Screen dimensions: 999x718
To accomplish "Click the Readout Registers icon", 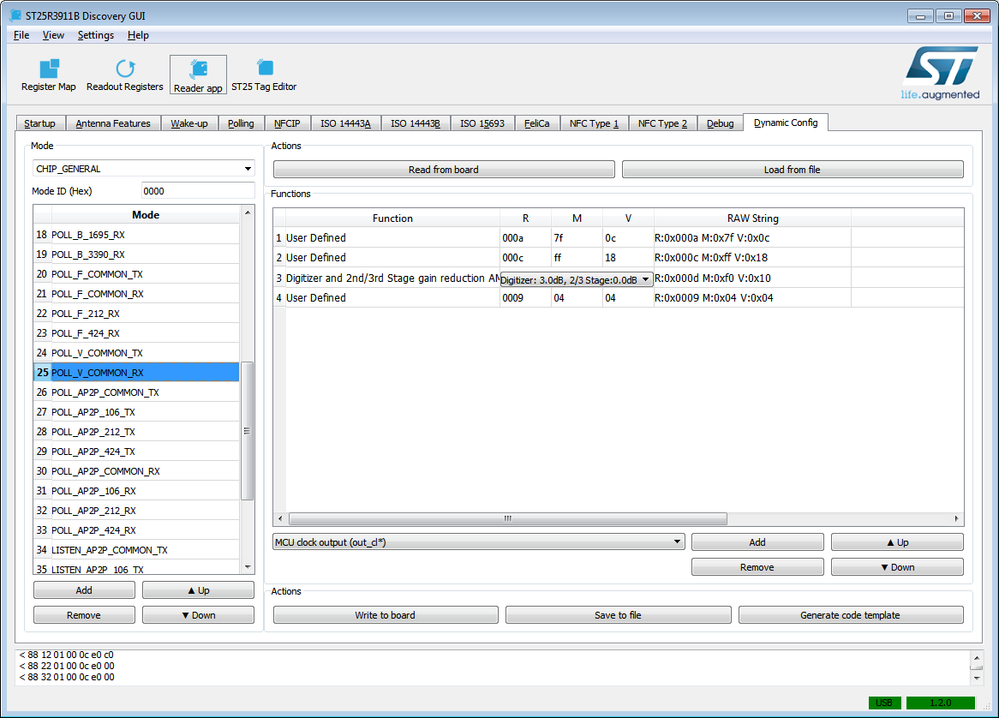I will tap(125, 75).
